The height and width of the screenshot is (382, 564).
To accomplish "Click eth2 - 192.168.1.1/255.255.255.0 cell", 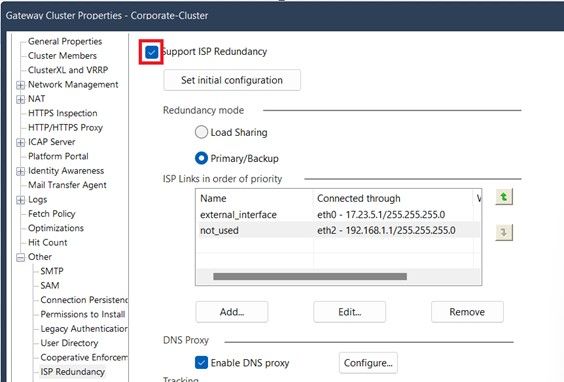I will click(386, 230).
